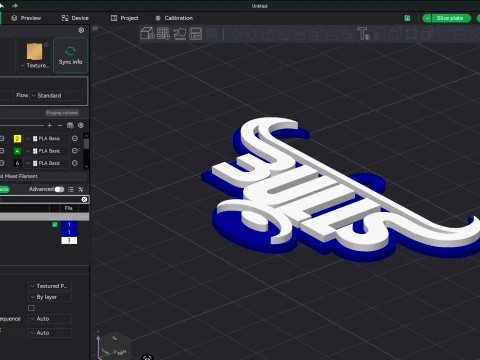Open the By layer dropdown
Image resolution: width=480 pixels, height=360 pixels.
[x=50, y=297]
